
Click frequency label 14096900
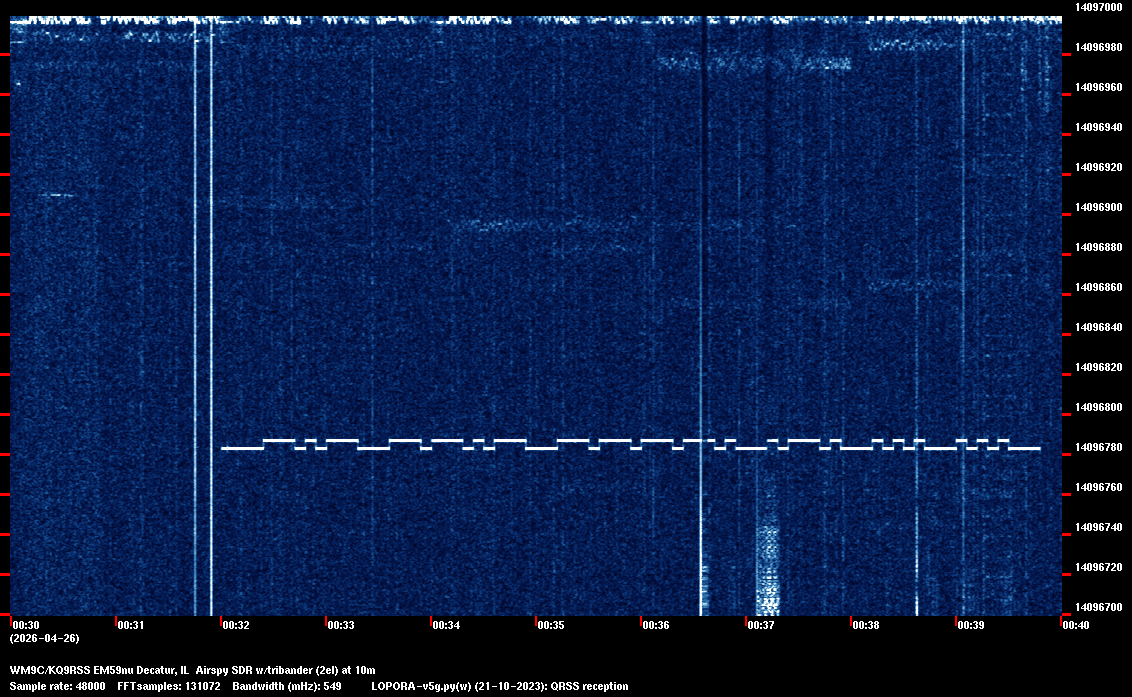click(x=1099, y=207)
